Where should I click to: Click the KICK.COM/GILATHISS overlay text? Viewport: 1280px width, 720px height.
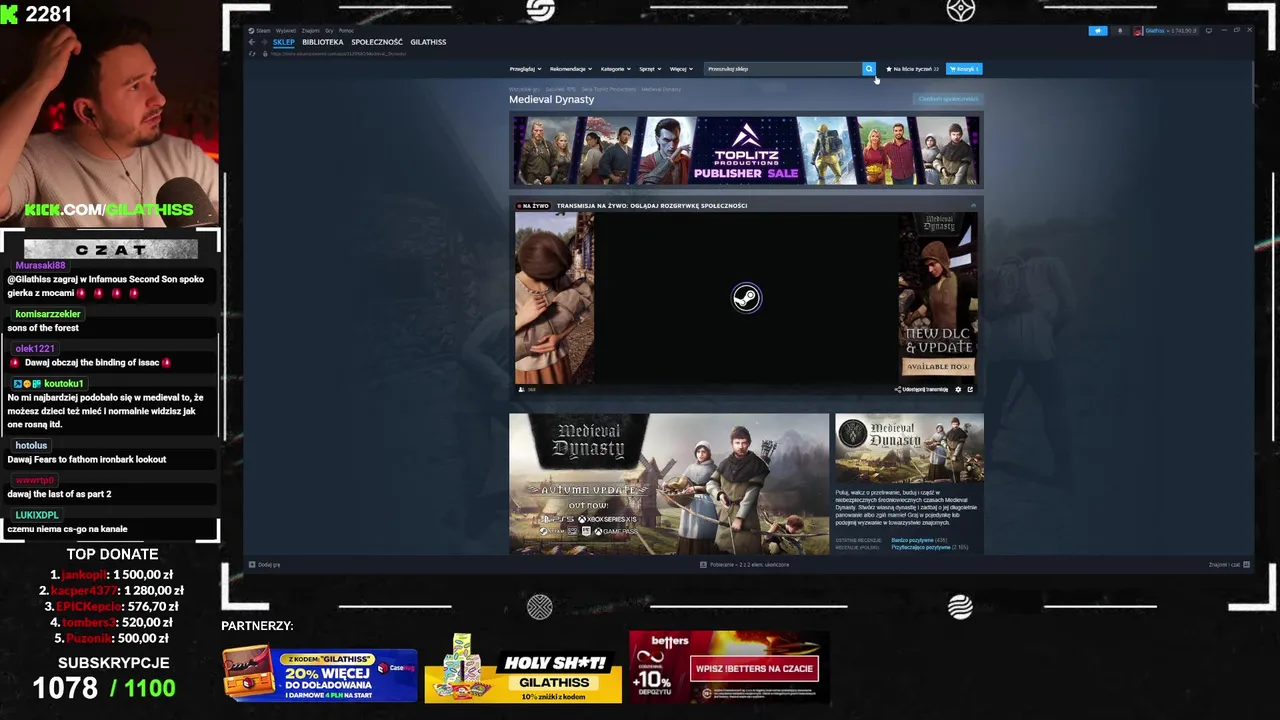[109, 210]
